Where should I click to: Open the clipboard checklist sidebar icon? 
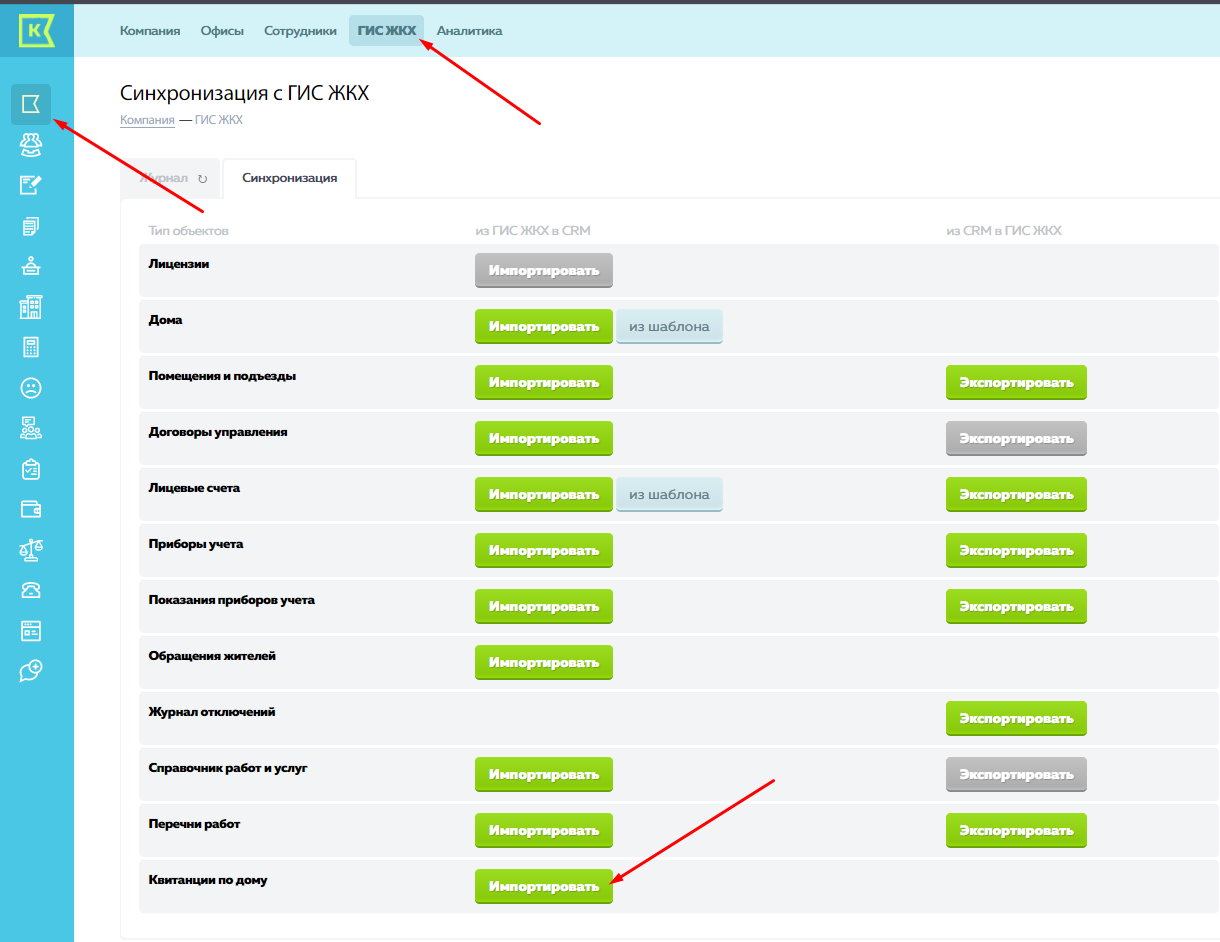(x=31, y=468)
